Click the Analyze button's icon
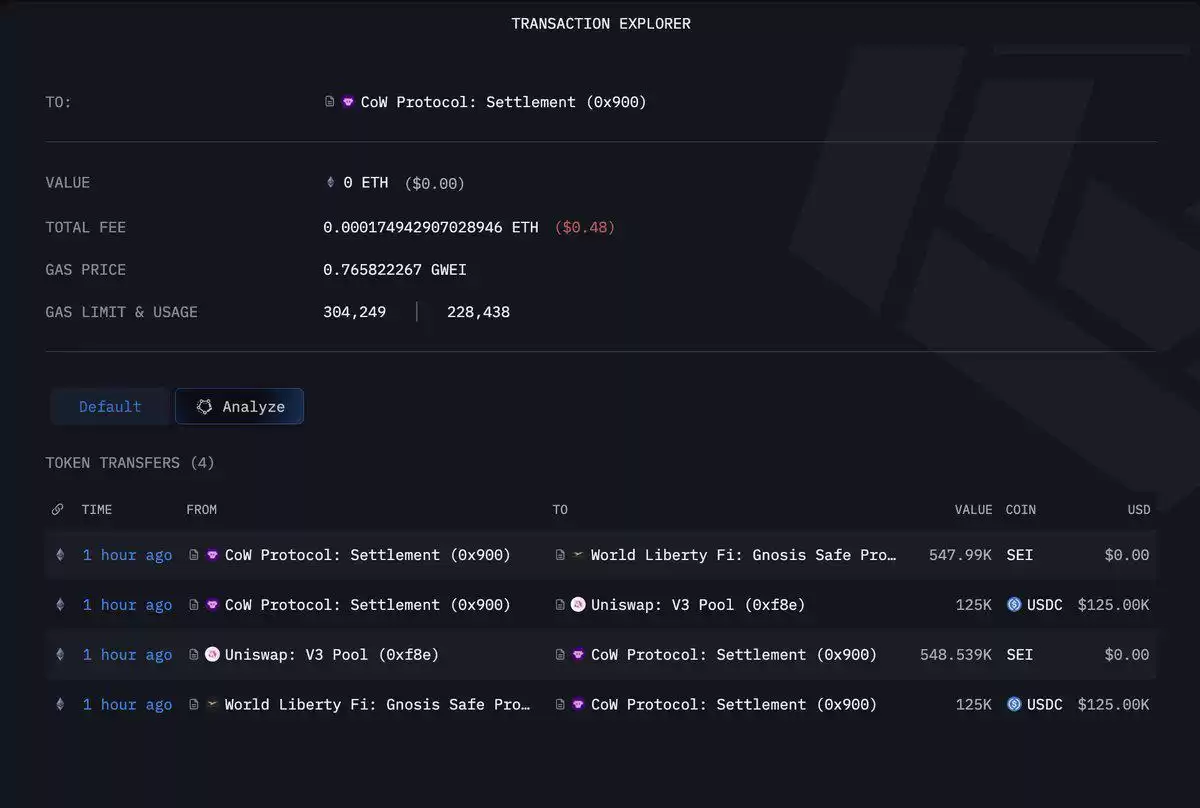This screenshot has width=1200, height=808. click(204, 407)
